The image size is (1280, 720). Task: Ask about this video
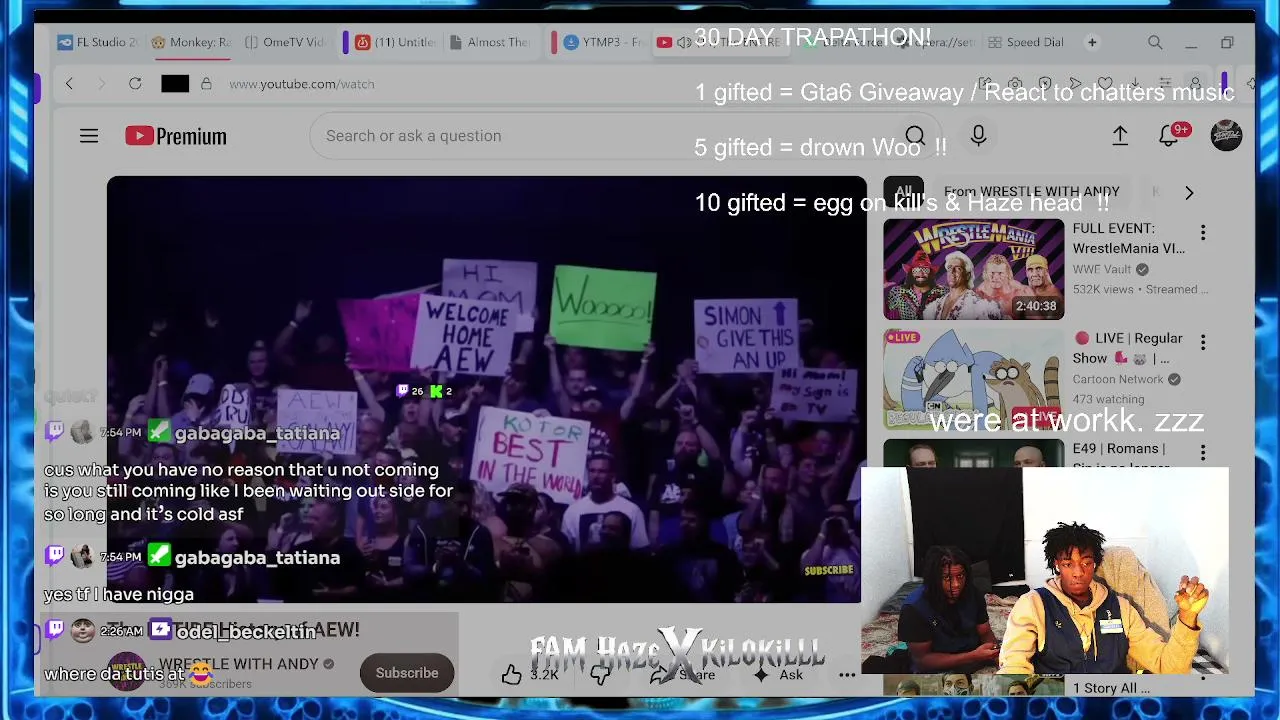coord(778,675)
